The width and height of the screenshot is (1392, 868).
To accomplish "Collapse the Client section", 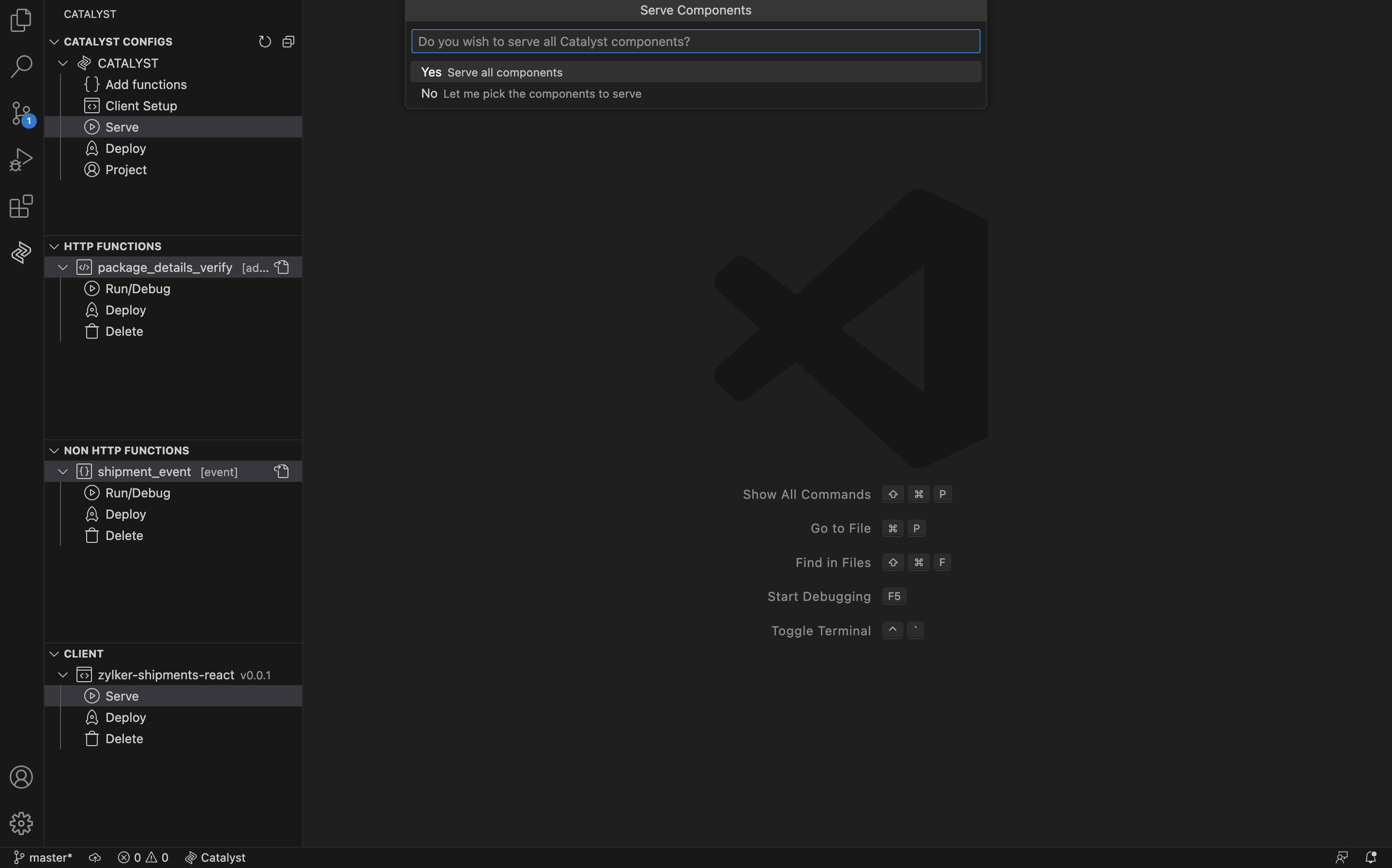I will click(x=54, y=654).
